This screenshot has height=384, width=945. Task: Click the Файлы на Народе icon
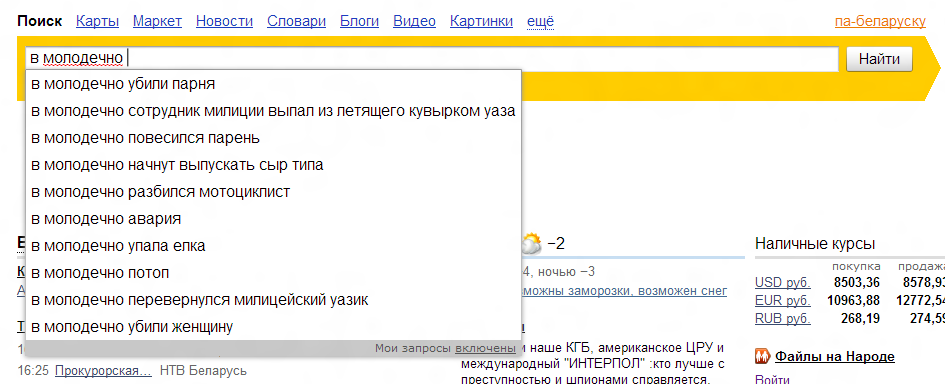click(762, 356)
